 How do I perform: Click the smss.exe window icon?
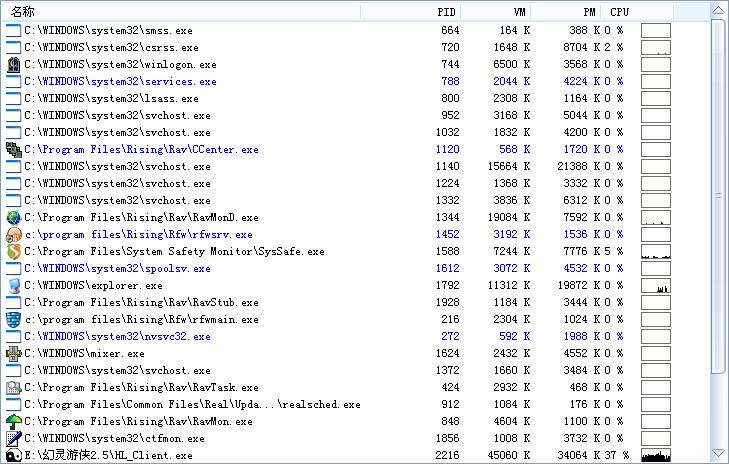point(13,30)
